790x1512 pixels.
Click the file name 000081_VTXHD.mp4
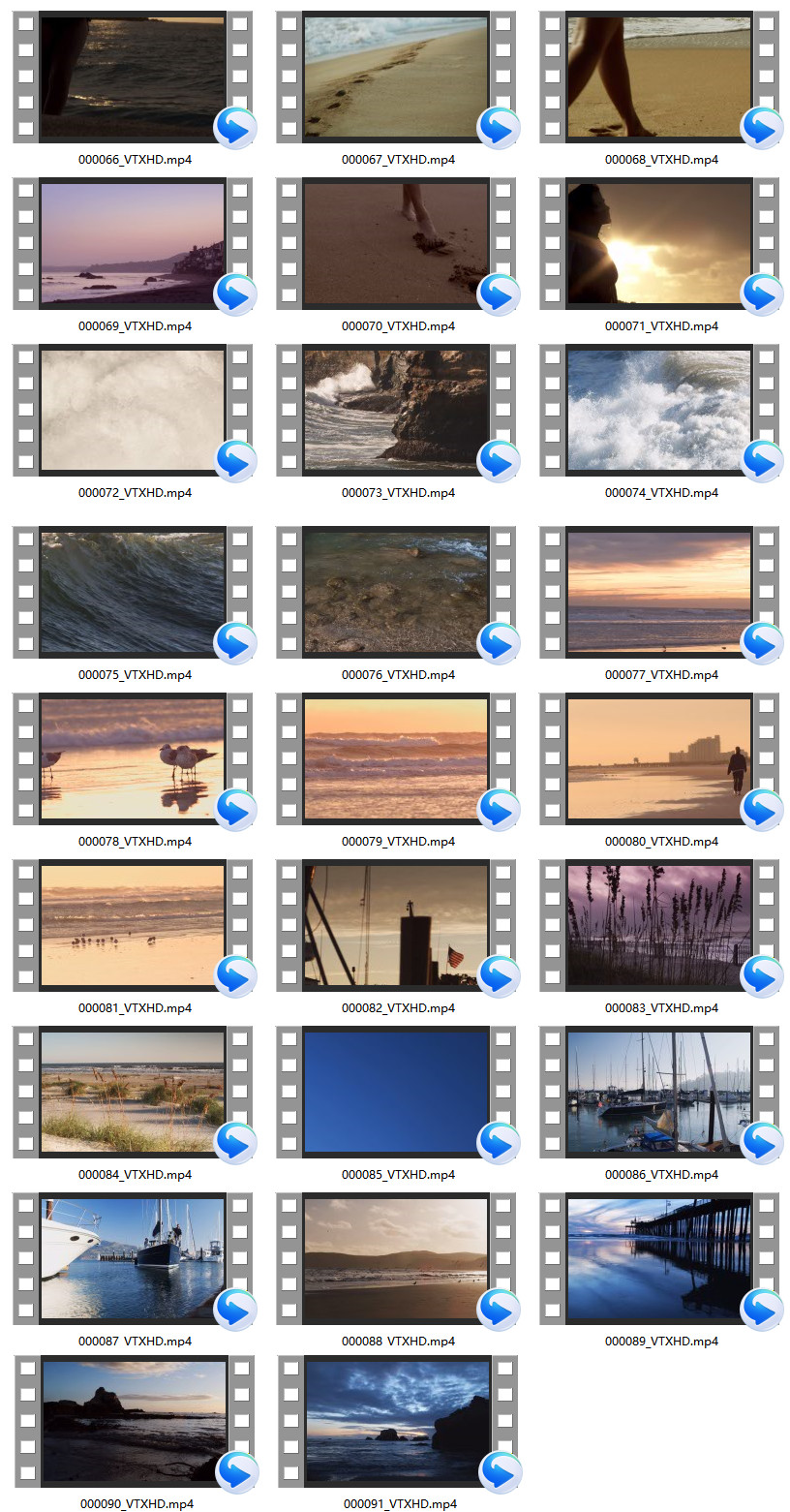(x=135, y=1008)
